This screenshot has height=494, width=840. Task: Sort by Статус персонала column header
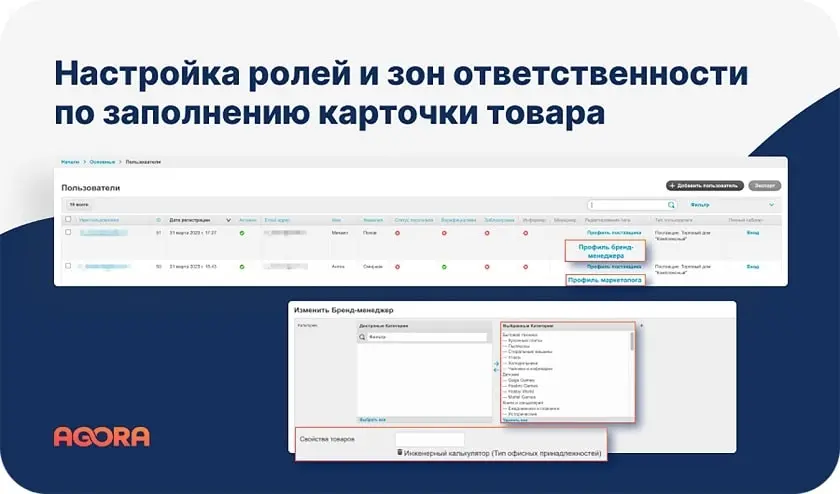pyautogui.click(x=414, y=220)
